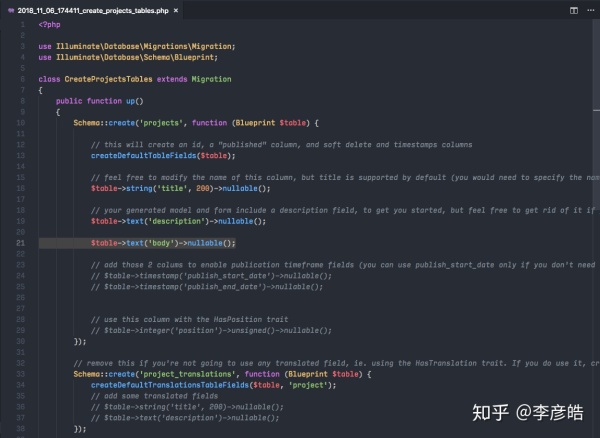
Task: Click the 'projects' string in Schema::create
Action: pyautogui.click(x=161, y=123)
